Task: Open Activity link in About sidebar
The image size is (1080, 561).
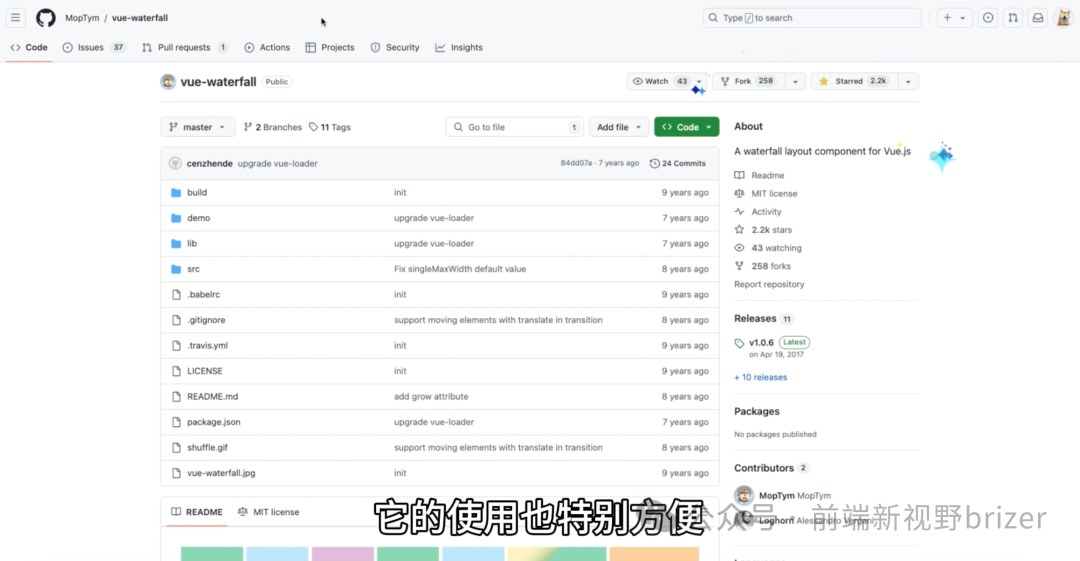Action: 758,212
